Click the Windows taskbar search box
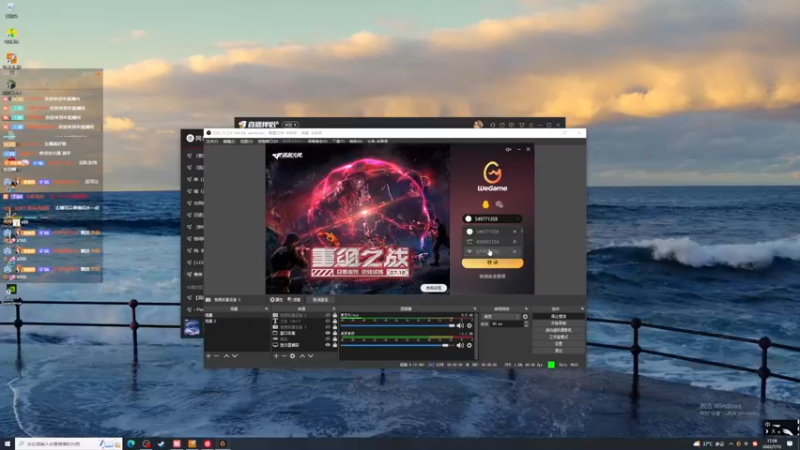 coord(69,444)
